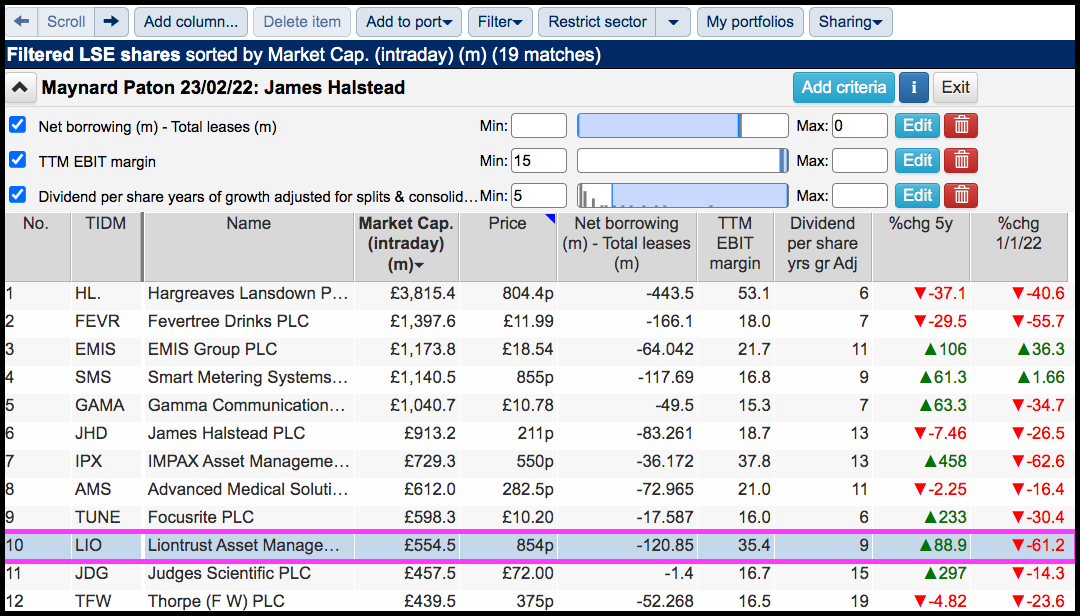Edit the Net borrowing criterion

click(917, 126)
